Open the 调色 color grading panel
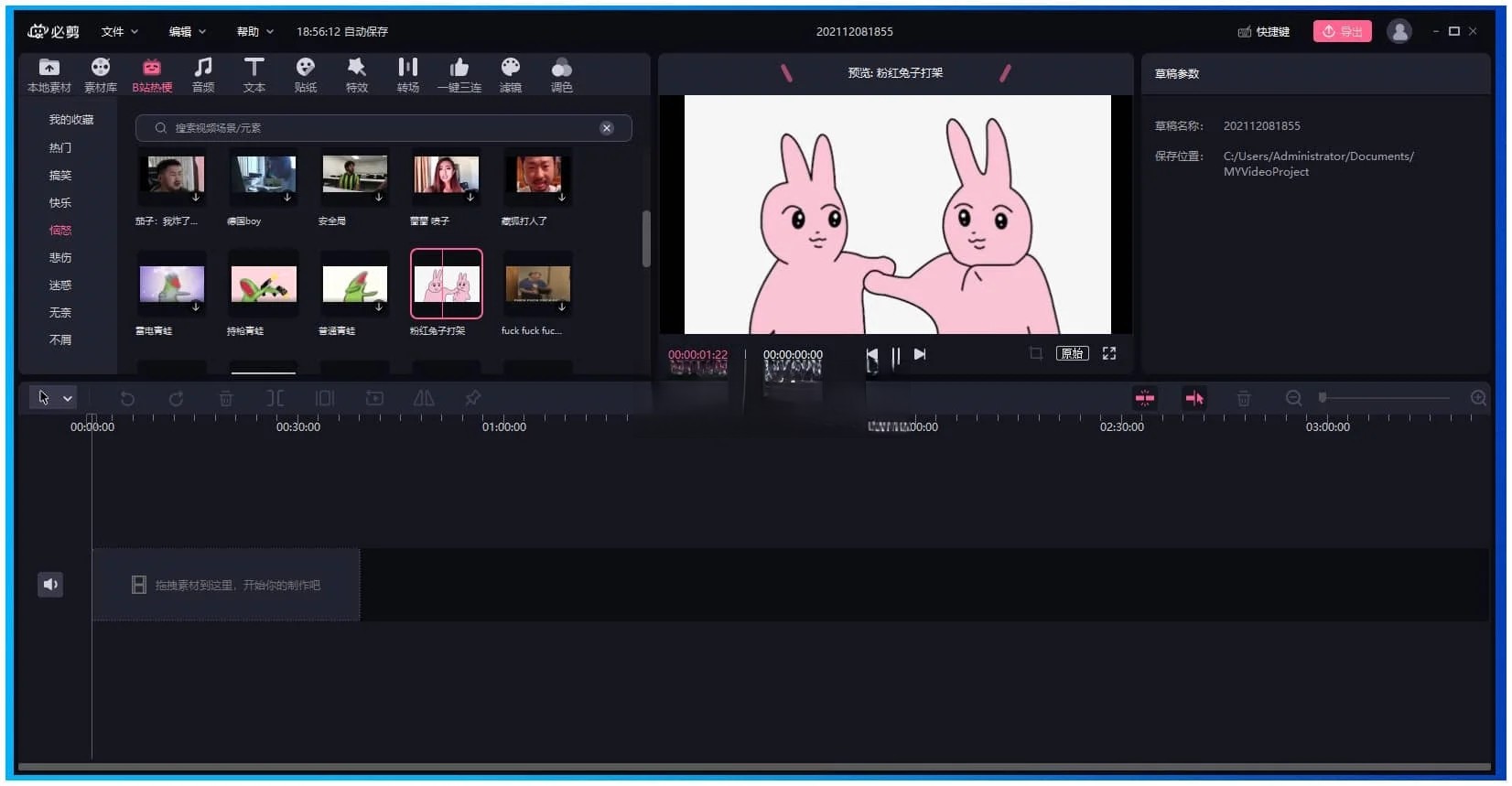The height and width of the screenshot is (786, 1512). (561, 74)
